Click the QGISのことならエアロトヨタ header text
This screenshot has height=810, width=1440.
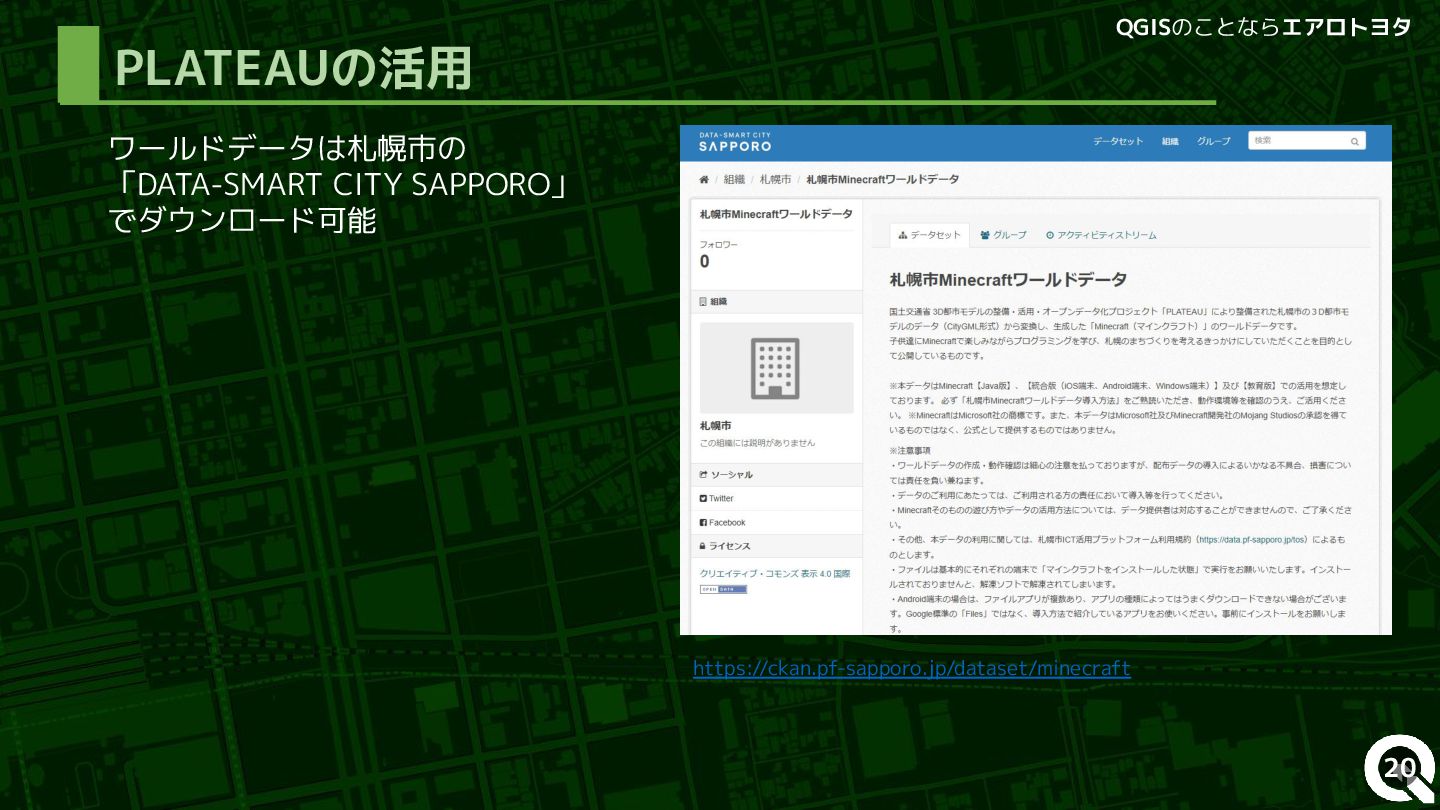[x=1263, y=27]
